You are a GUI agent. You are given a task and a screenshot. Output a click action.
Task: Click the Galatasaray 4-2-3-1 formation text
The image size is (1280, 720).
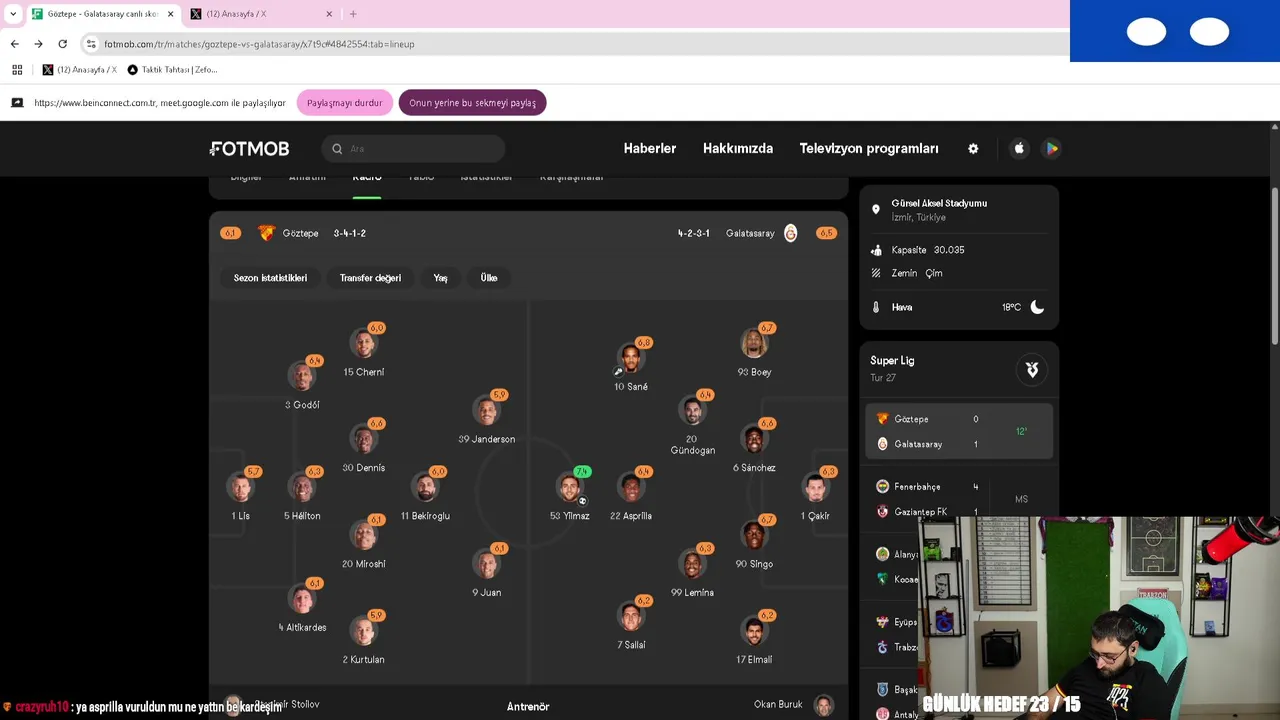(693, 233)
